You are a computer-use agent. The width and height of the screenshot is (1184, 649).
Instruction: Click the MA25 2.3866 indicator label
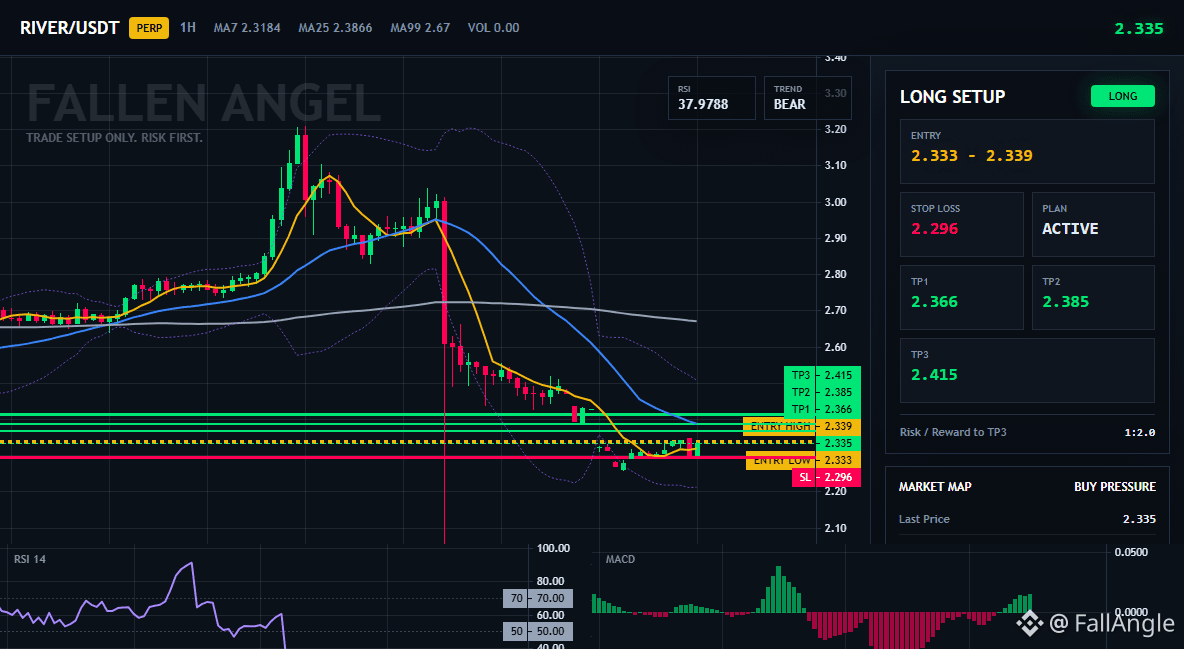(335, 28)
